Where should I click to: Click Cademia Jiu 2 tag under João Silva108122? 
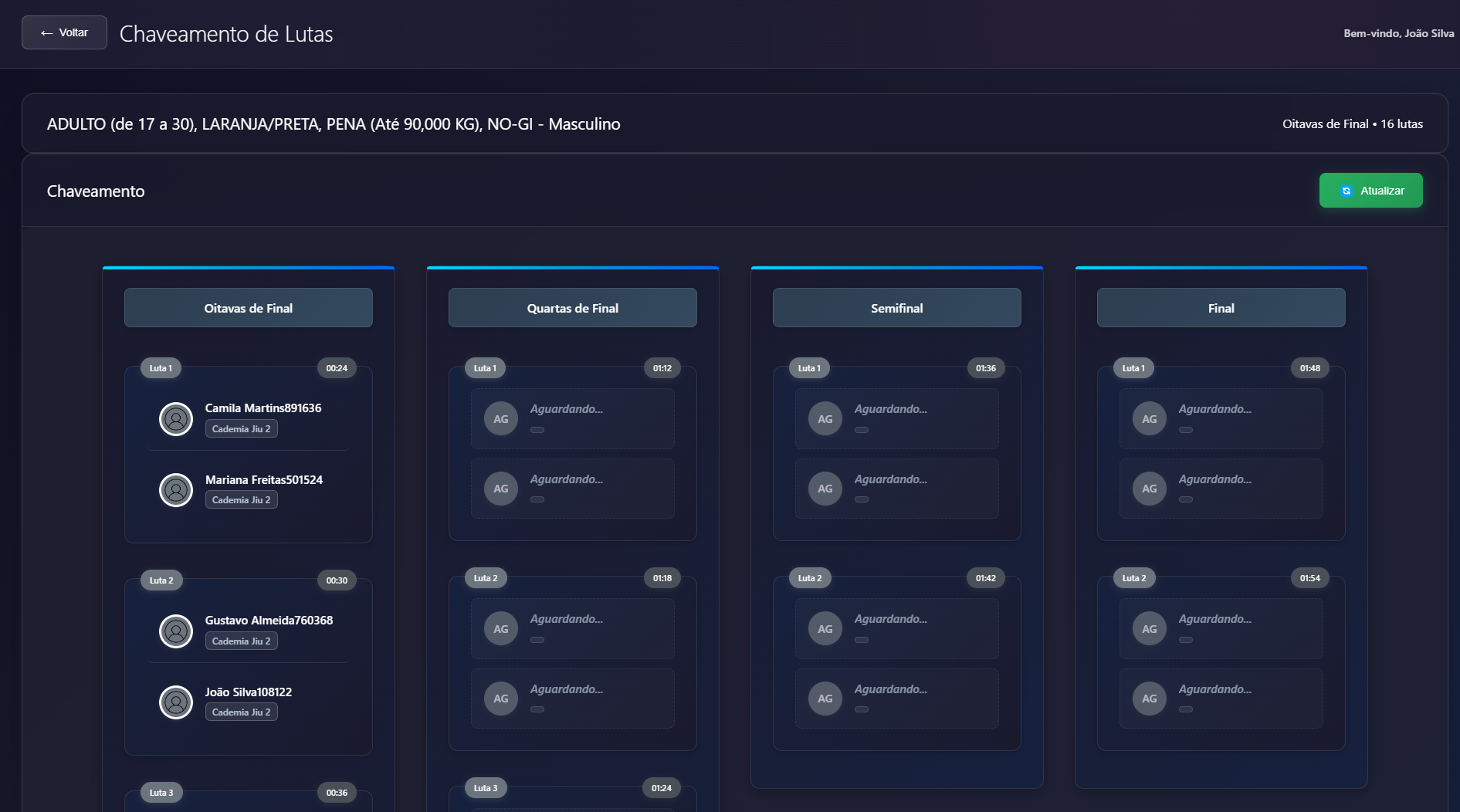[241, 712]
